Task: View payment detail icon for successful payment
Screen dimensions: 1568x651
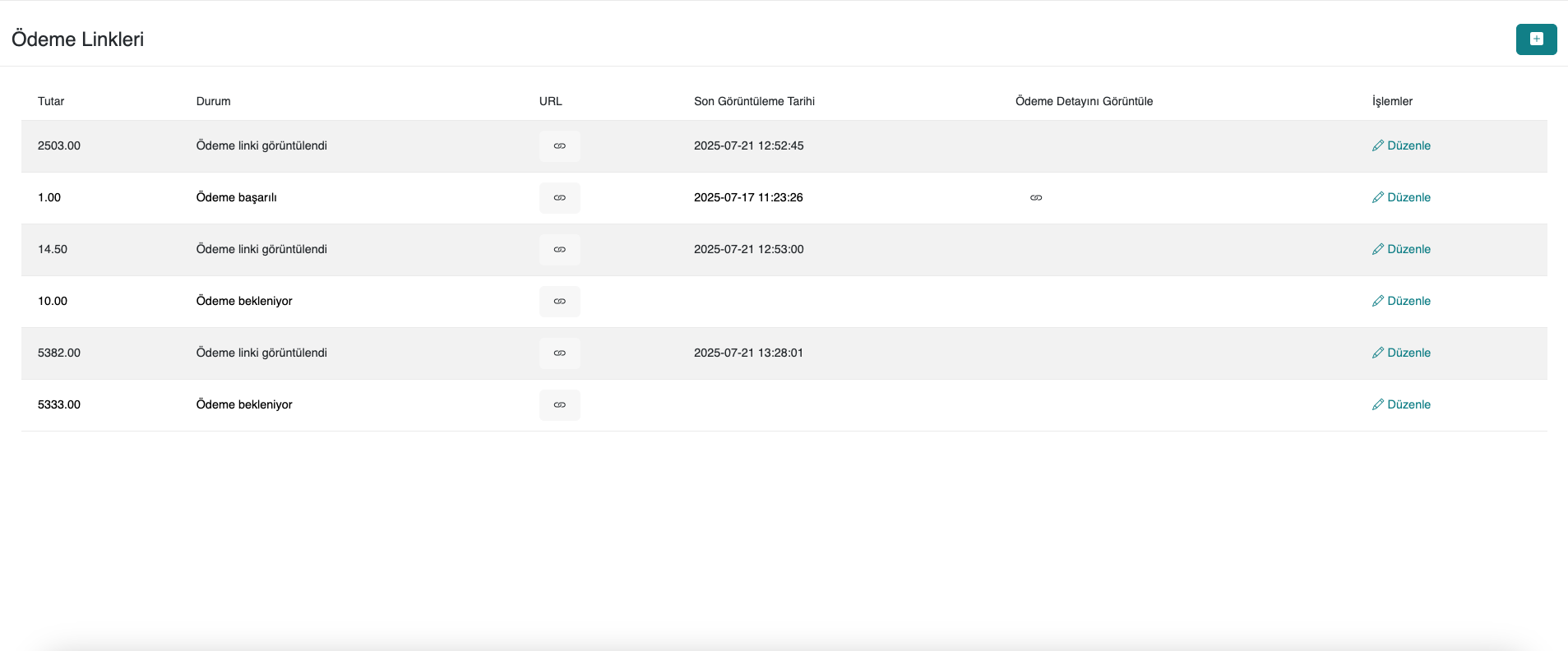Action: click(1036, 198)
